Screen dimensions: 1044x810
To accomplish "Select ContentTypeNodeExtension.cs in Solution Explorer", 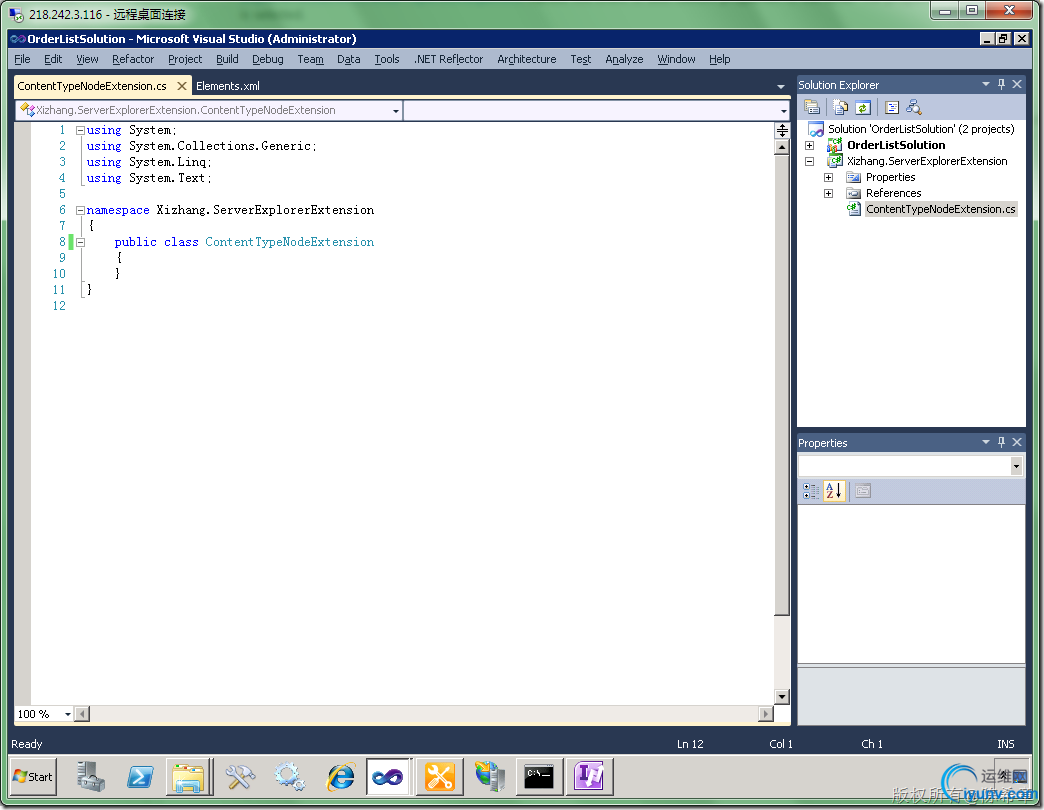I will click(x=940, y=209).
